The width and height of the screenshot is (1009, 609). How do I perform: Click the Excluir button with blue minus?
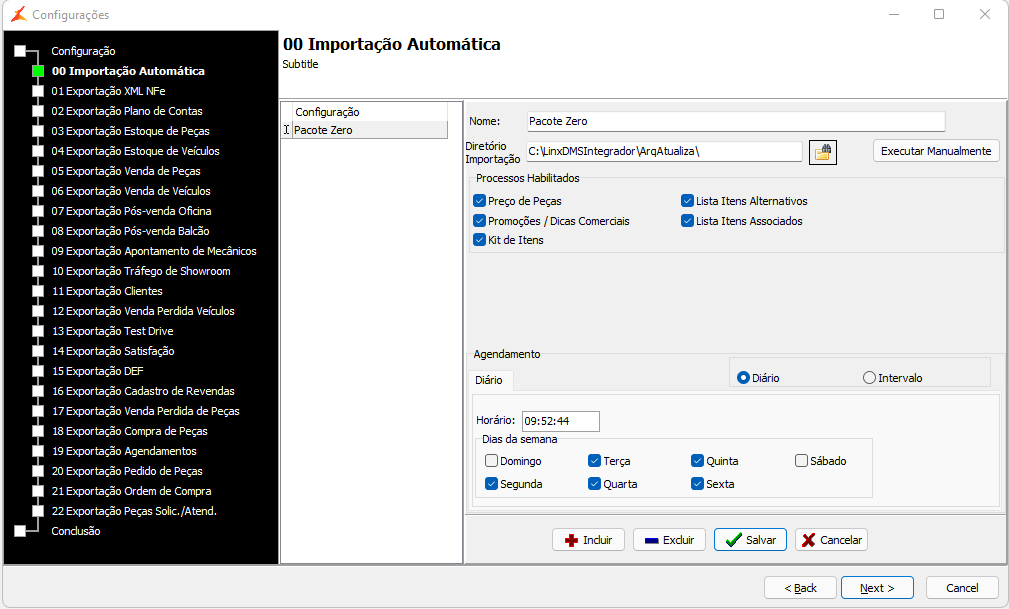coord(670,540)
